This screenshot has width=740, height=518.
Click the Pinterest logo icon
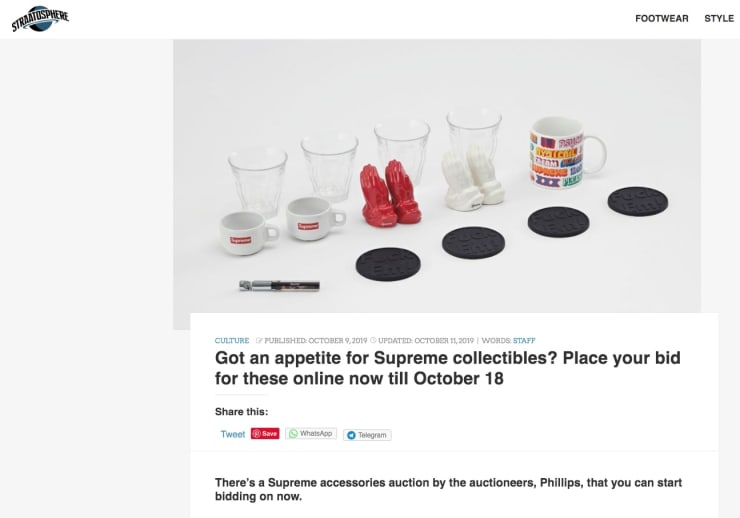(256, 434)
